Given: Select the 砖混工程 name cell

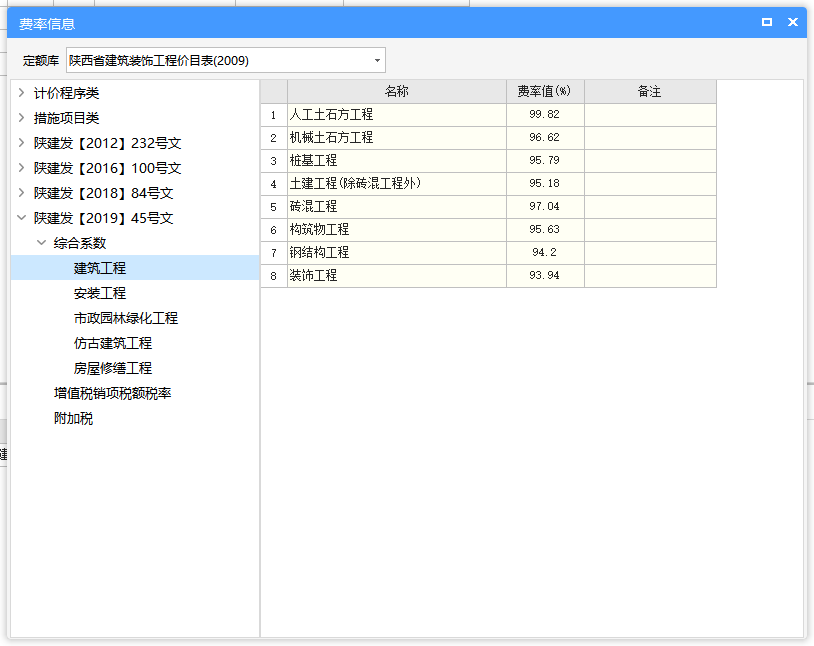Looking at the screenshot, I should (x=397, y=206).
